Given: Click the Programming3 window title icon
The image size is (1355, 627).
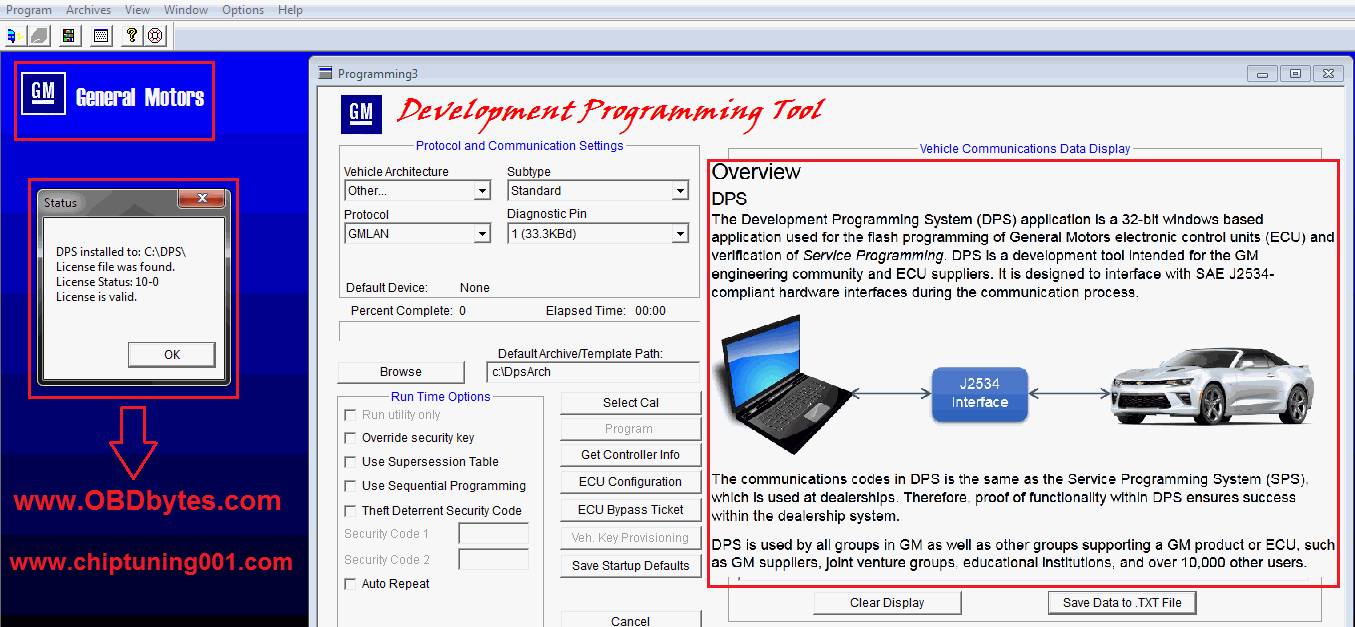Looking at the screenshot, I should [324, 73].
